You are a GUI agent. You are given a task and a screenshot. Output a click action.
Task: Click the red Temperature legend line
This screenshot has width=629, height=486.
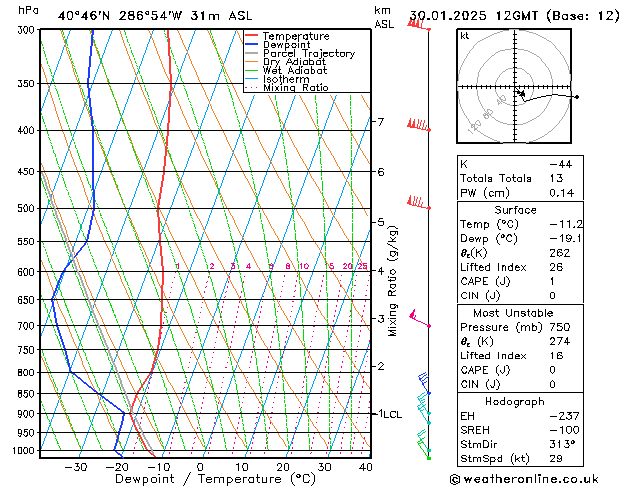click(x=251, y=36)
